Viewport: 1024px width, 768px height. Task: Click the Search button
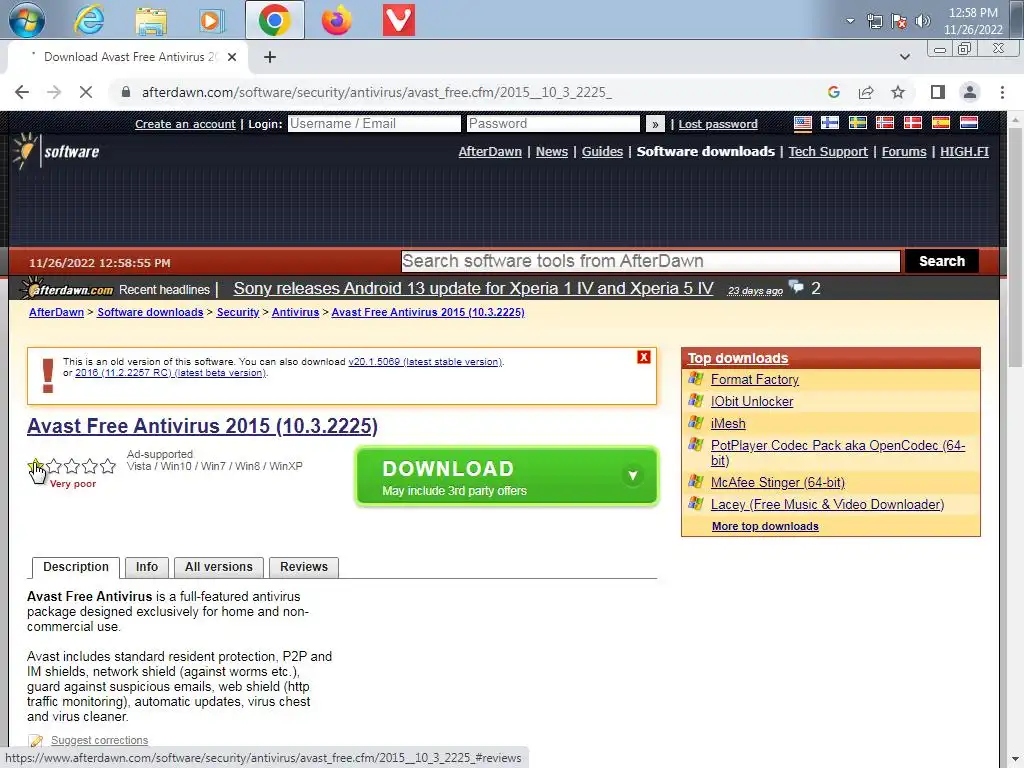click(x=942, y=261)
